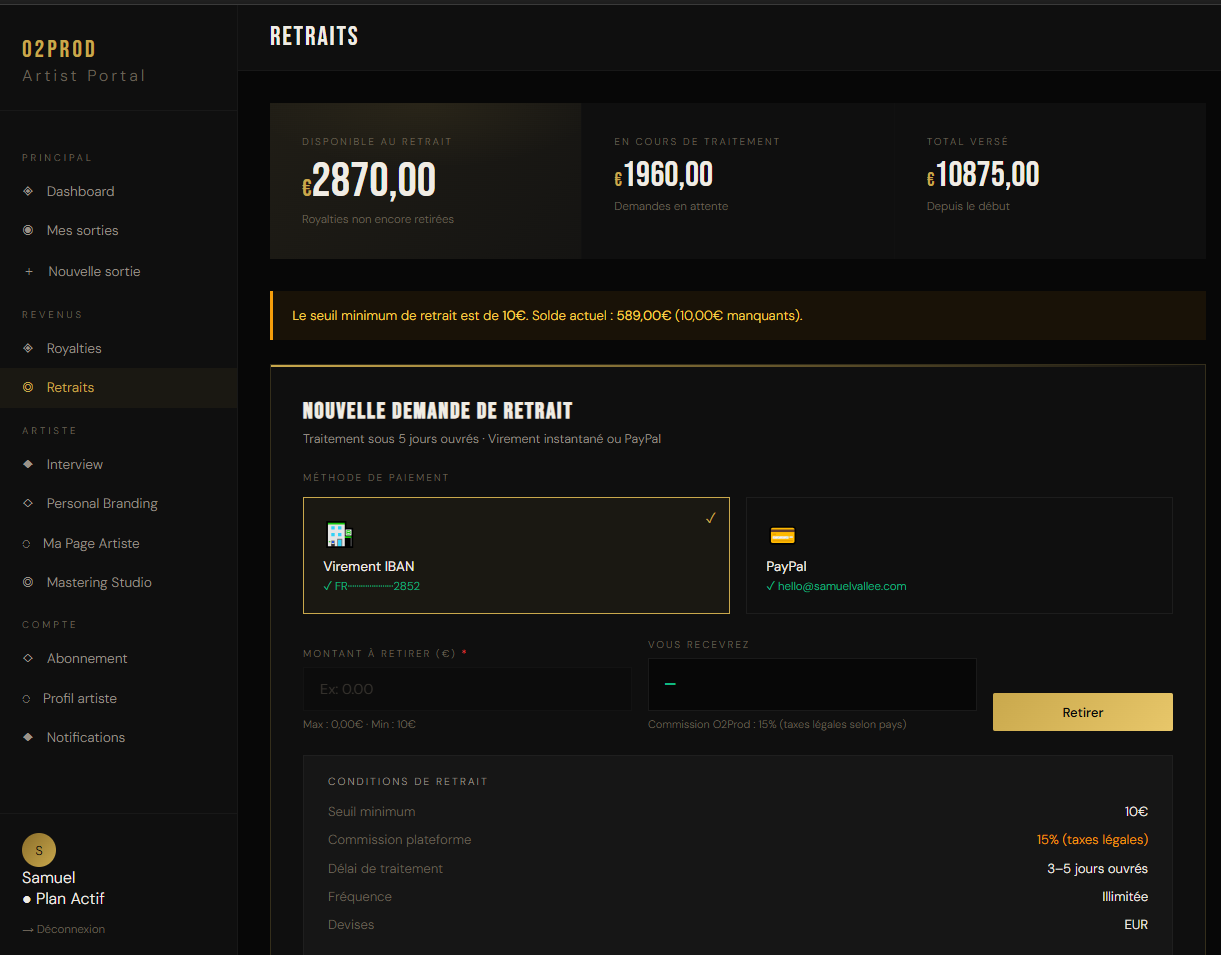This screenshot has height=955, width=1221.
Task: Click the Dashboard diamond icon in sidebar
Action: (28, 191)
